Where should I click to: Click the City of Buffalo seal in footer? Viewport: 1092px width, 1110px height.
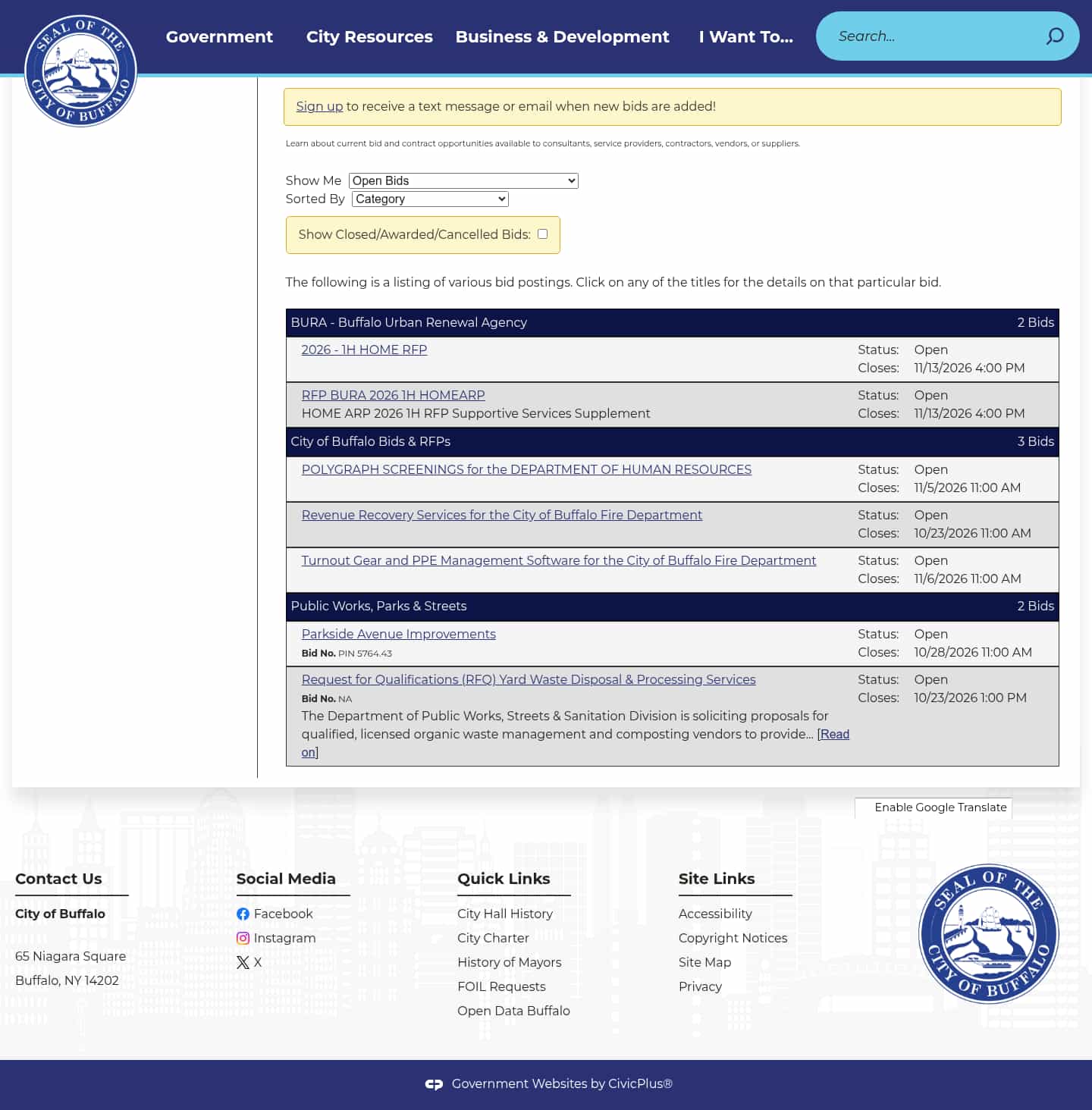pyautogui.click(x=988, y=933)
